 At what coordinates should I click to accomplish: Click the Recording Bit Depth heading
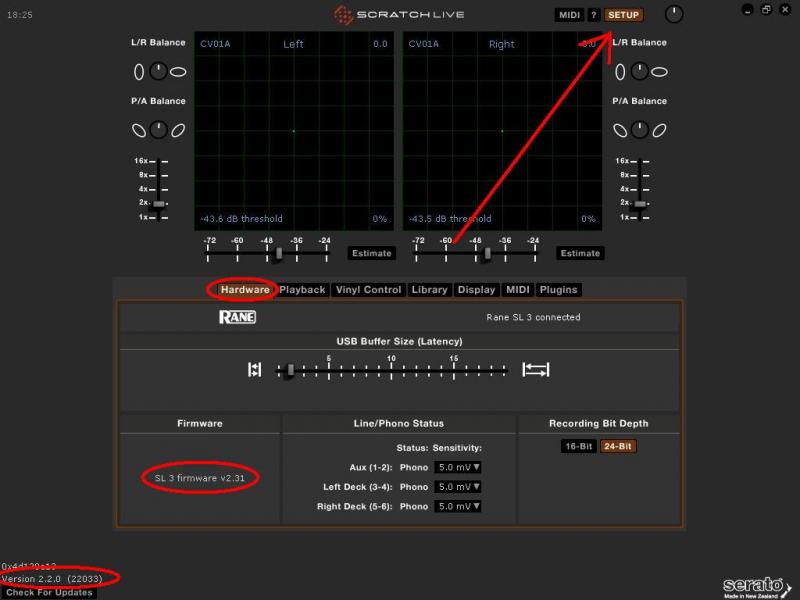(x=598, y=423)
